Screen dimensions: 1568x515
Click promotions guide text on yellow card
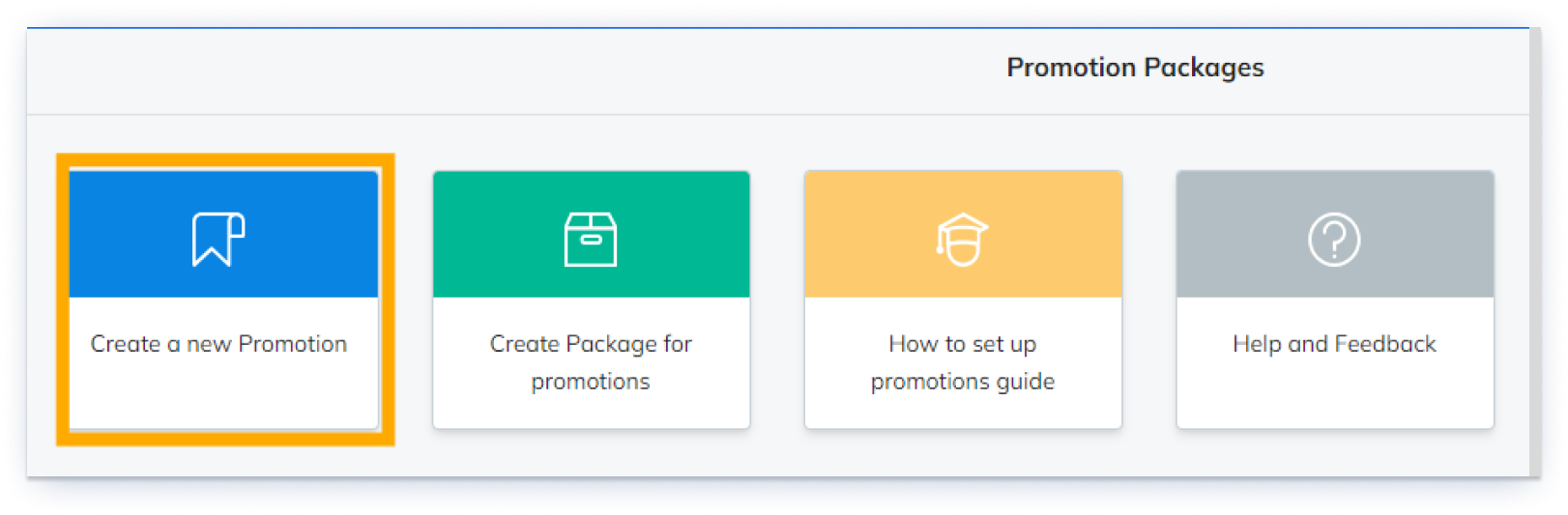(962, 382)
